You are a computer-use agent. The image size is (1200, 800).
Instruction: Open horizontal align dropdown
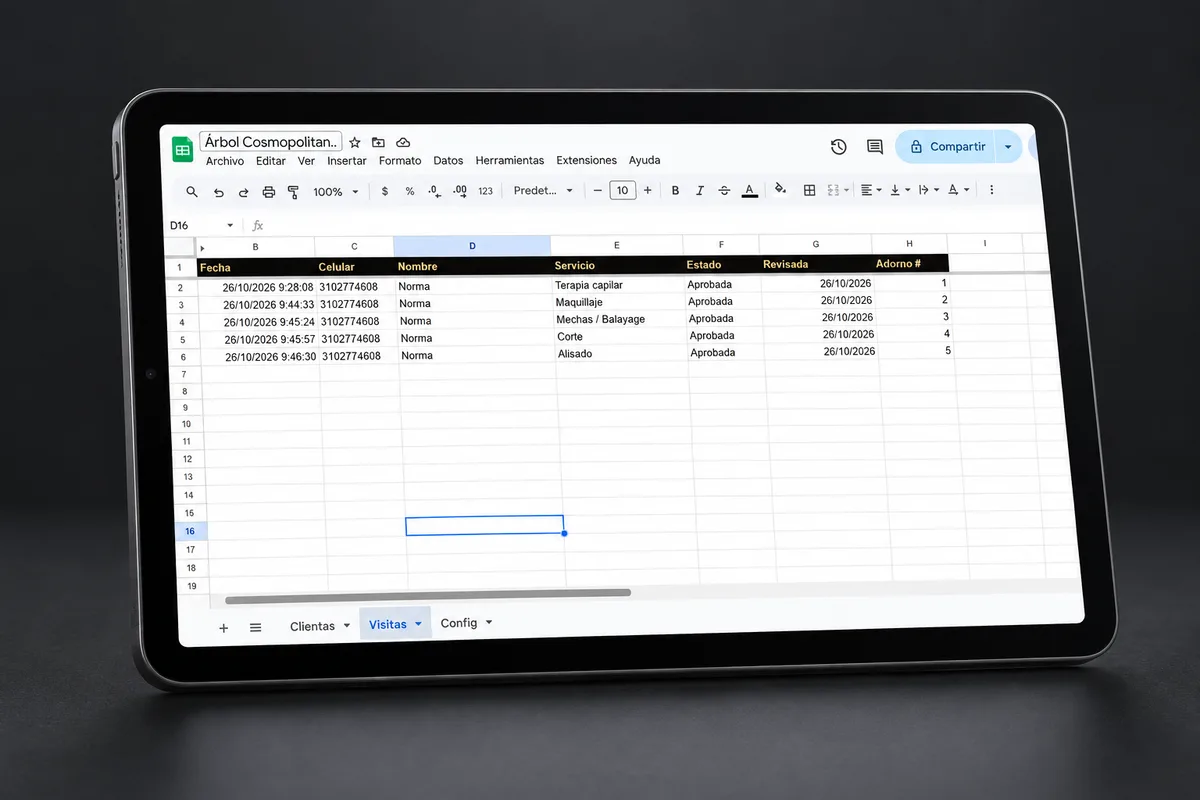point(872,190)
